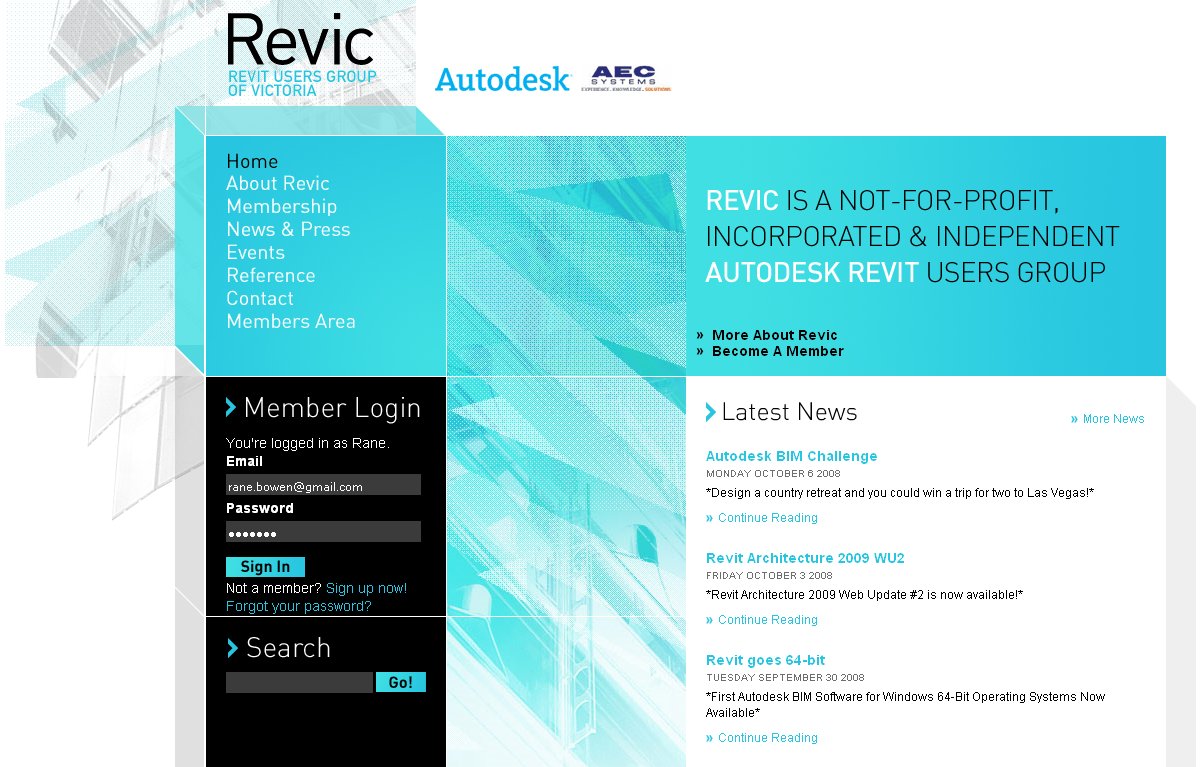Viewport: 1201px width, 767px height.
Task: Open the Reference menu item
Action: point(270,276)
